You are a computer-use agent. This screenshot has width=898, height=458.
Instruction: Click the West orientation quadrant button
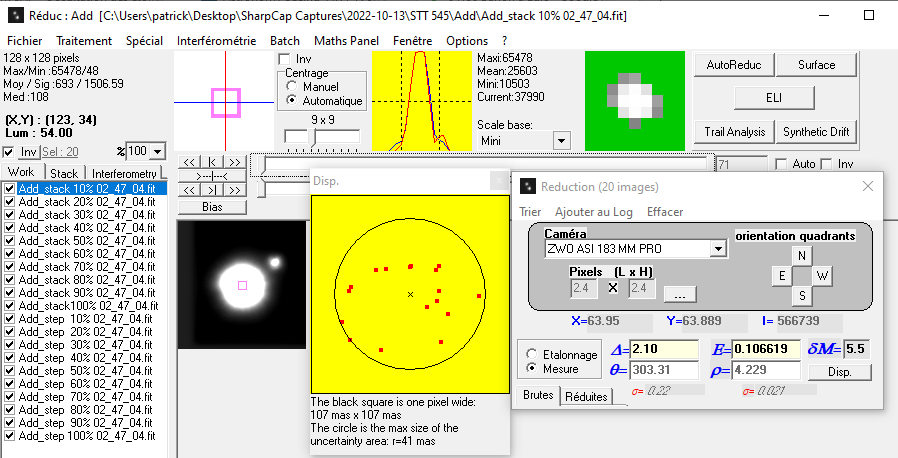click(822, 275)
